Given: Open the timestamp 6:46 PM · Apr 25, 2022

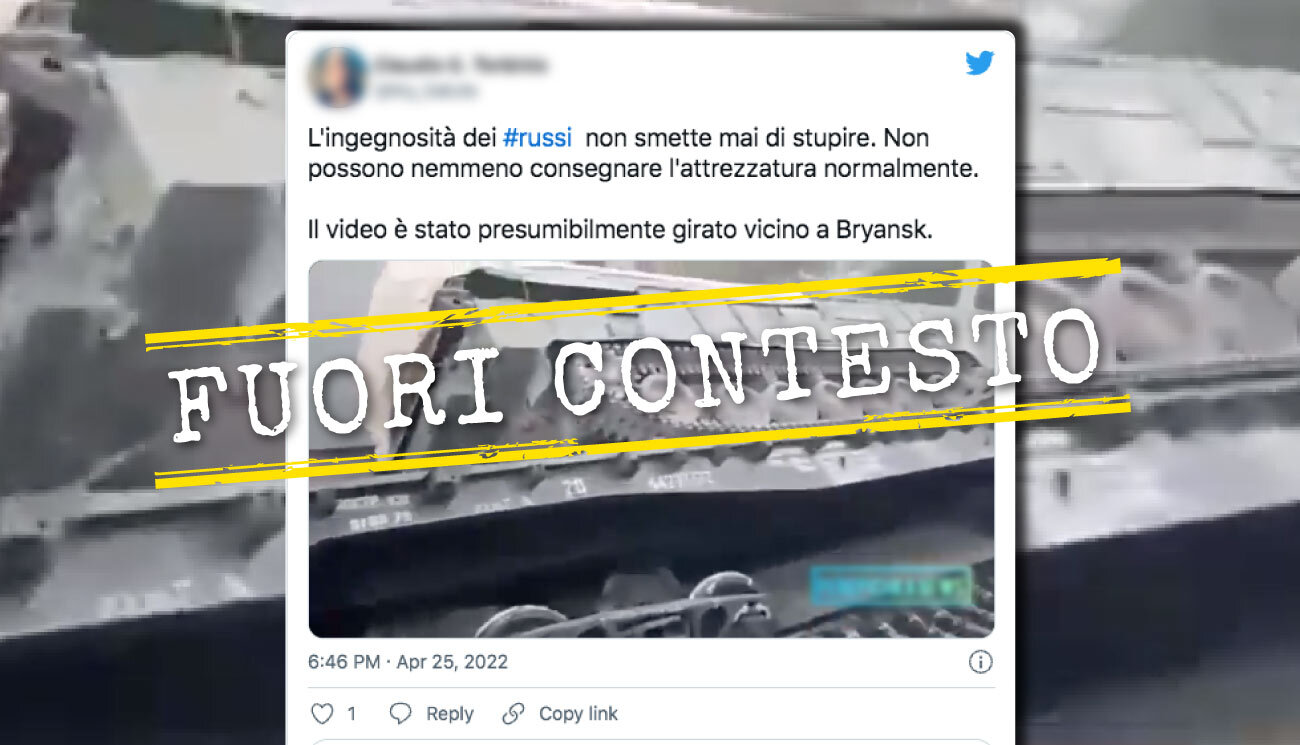Looking at the screenshot, I should pos(408,662).
